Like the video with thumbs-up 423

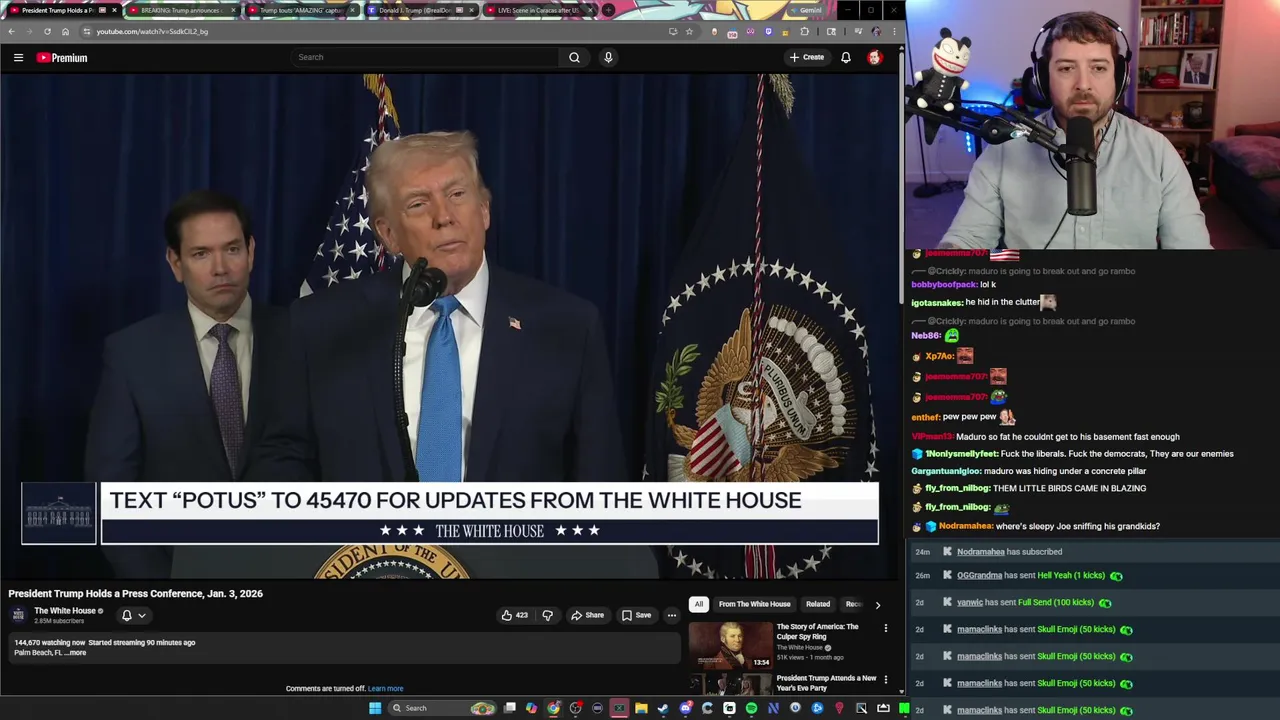point(515,615)
